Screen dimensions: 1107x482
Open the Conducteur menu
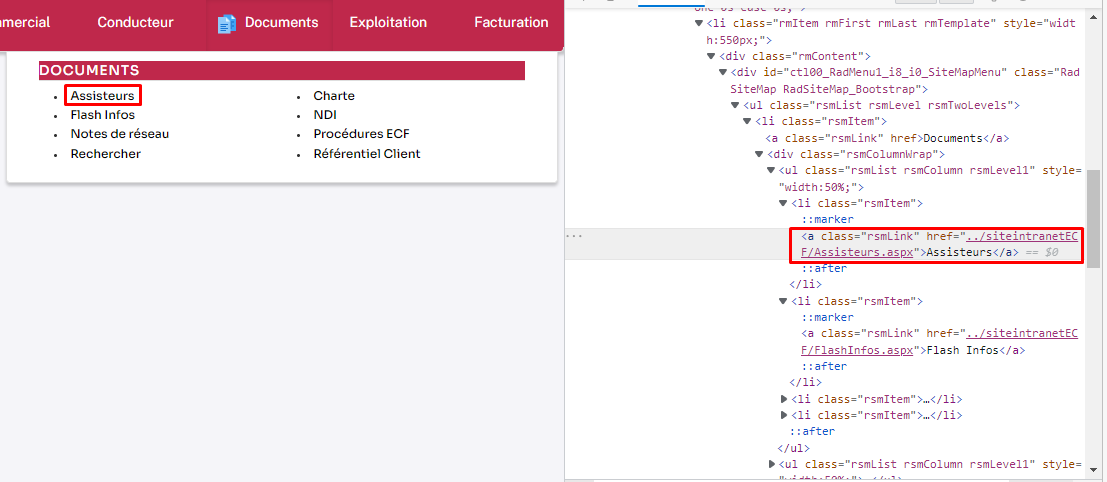pyautogui.click(x=135, y=23)
